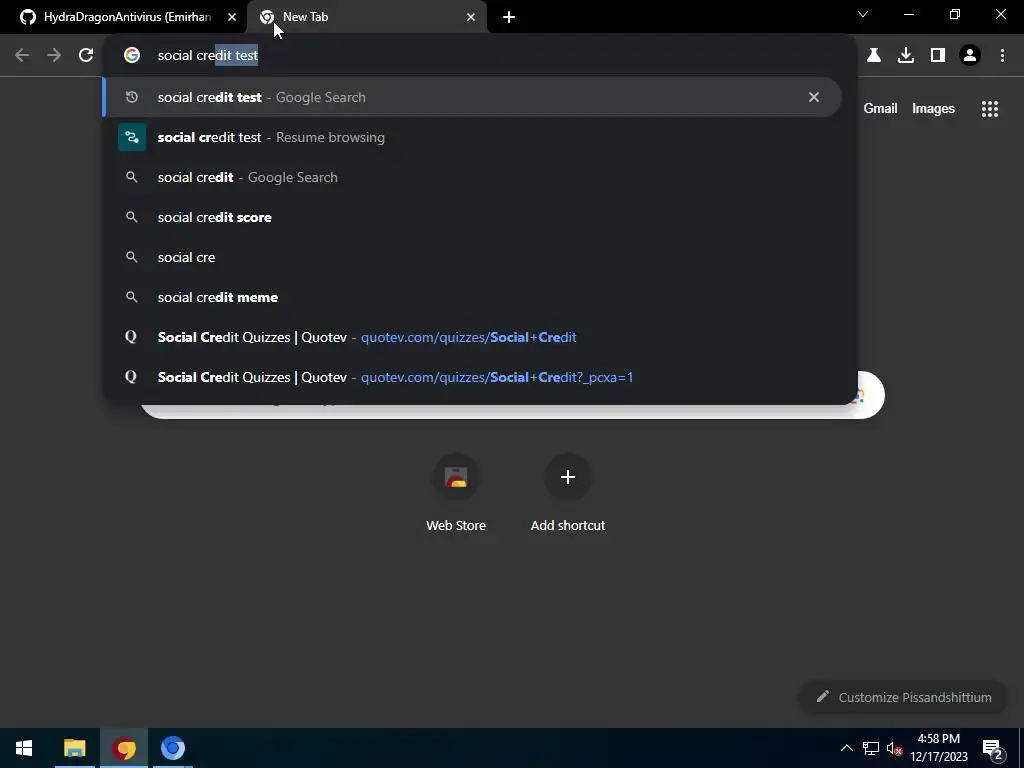Remove the 'social credit test' history suggestion

tap(814, 97)
